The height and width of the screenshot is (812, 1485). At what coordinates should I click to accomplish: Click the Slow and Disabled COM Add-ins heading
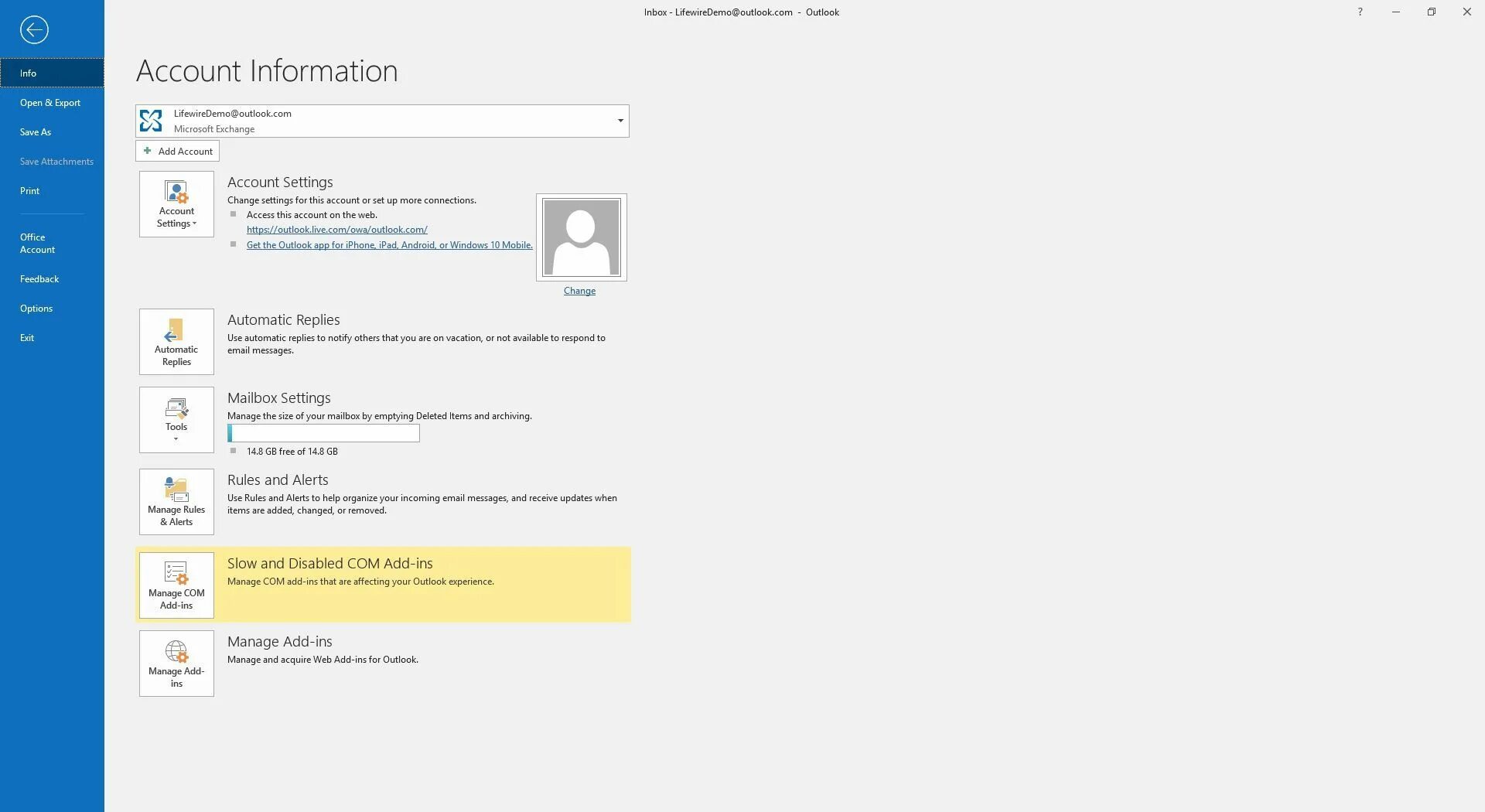(330, 564)
